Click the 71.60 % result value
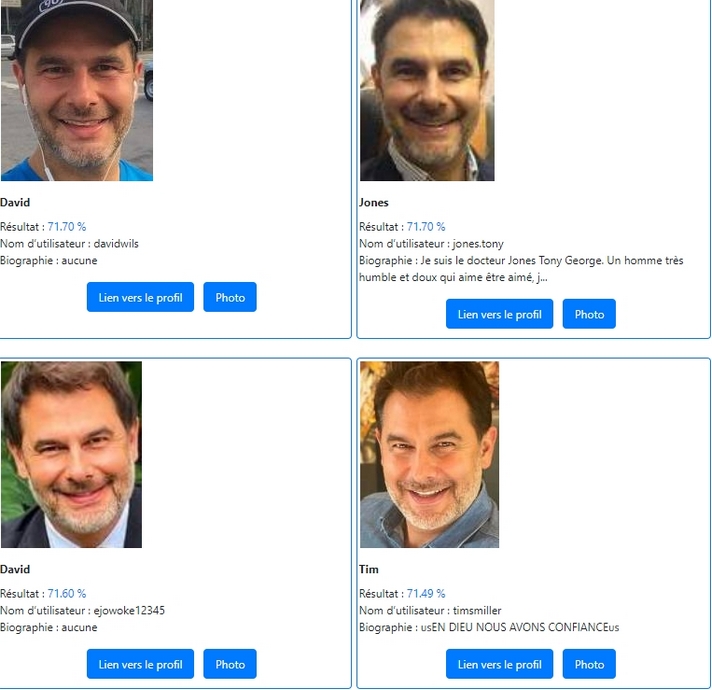 click(67, 593)
